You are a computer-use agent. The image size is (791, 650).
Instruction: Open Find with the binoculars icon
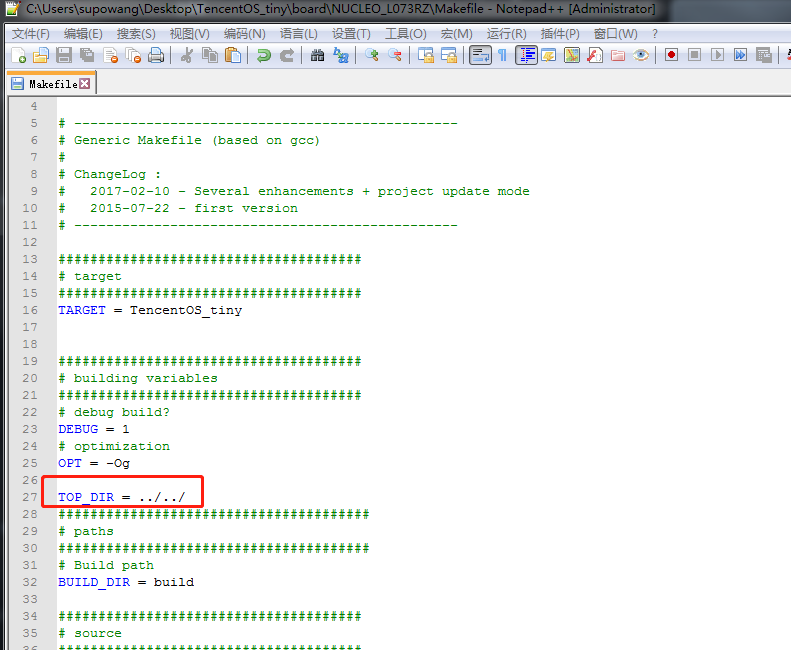pyautogui.click(x=318, y=56)
